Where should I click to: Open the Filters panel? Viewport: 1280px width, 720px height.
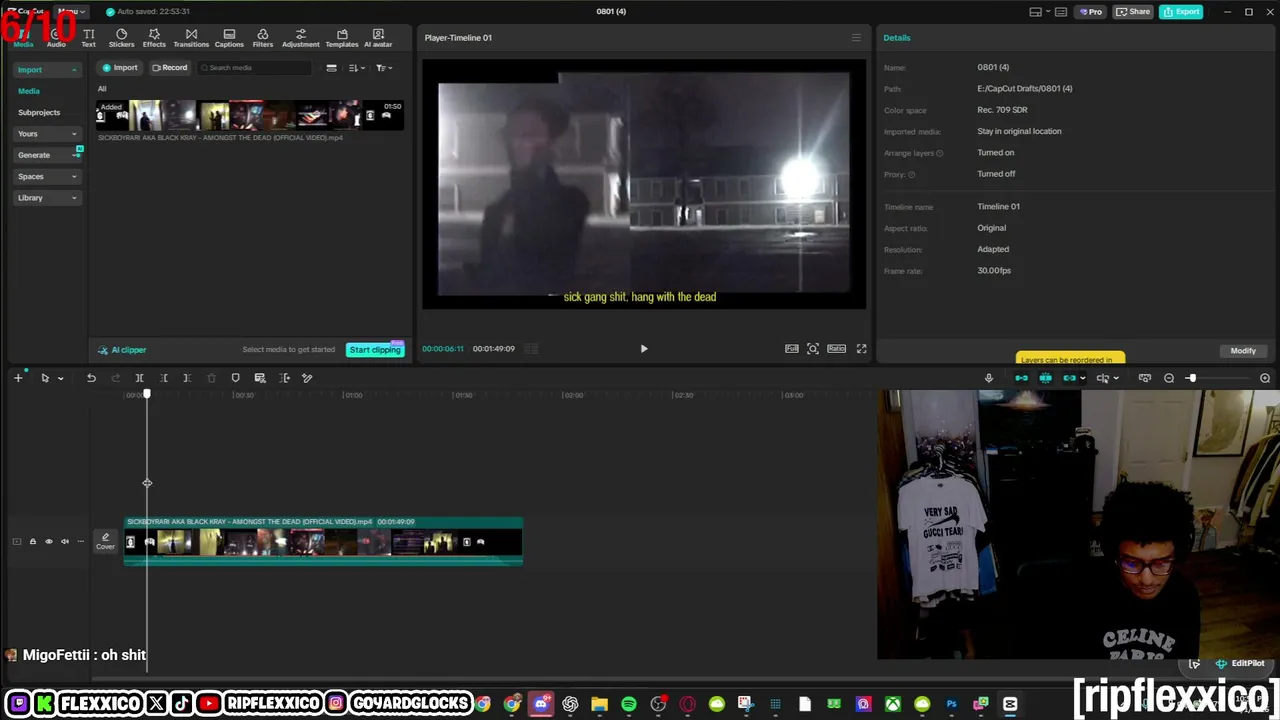[x=263, y=38]
